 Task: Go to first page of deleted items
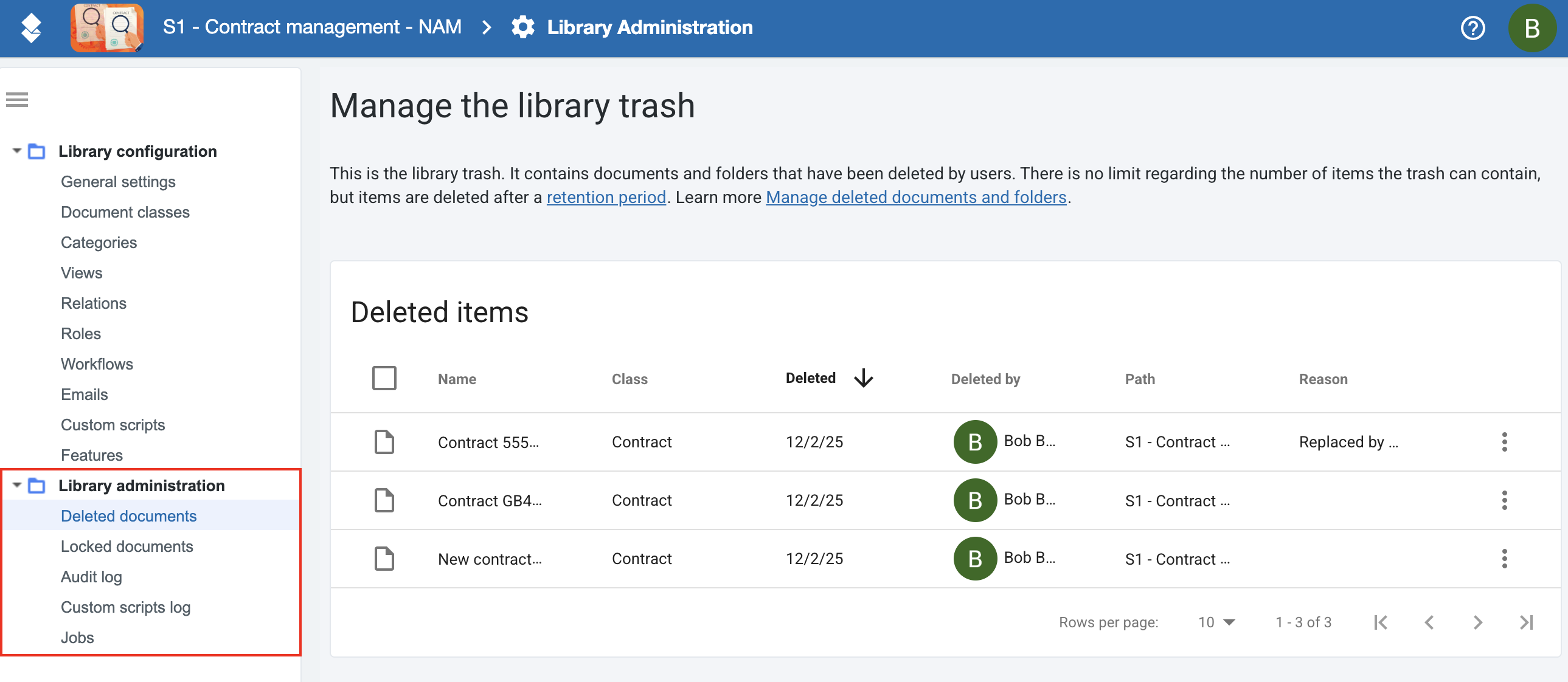[x=1380, y=622]
